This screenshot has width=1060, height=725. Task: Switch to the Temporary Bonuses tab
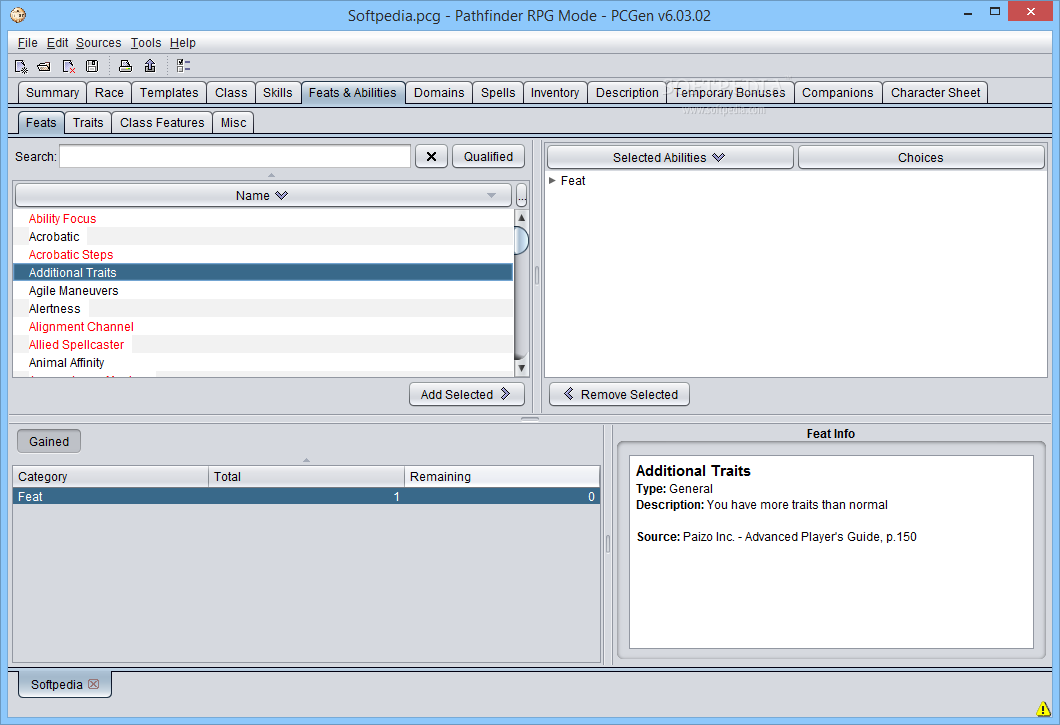(730, 93)
